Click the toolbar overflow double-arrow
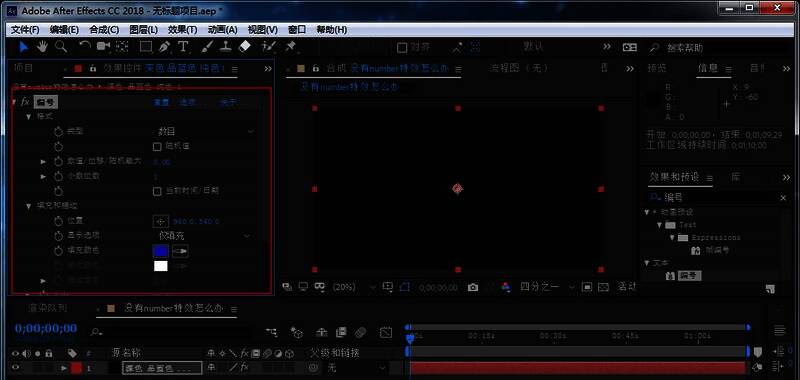The image size is (800, 380). click(x=607, y=47)
